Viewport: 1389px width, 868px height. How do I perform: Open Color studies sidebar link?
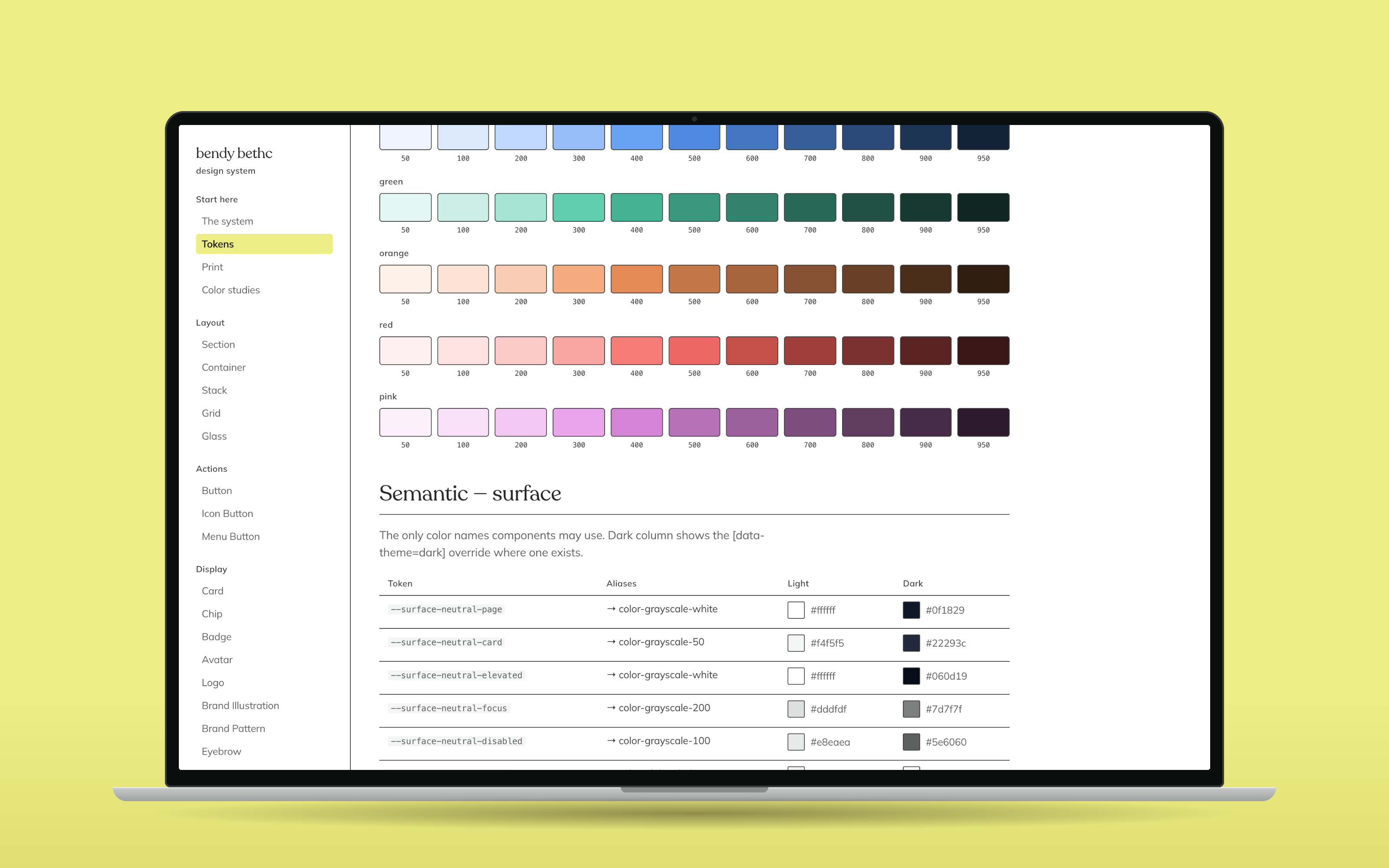pyautogui.click(x=231, y=290)
